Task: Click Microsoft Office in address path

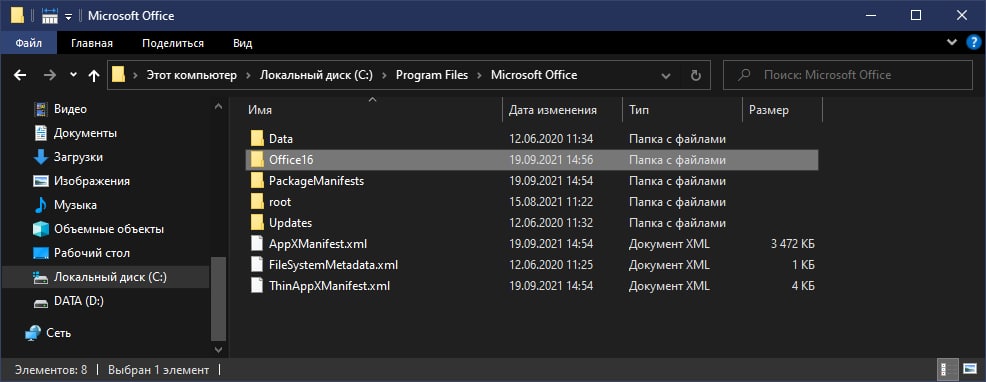Action: click(x=534, y=75)
